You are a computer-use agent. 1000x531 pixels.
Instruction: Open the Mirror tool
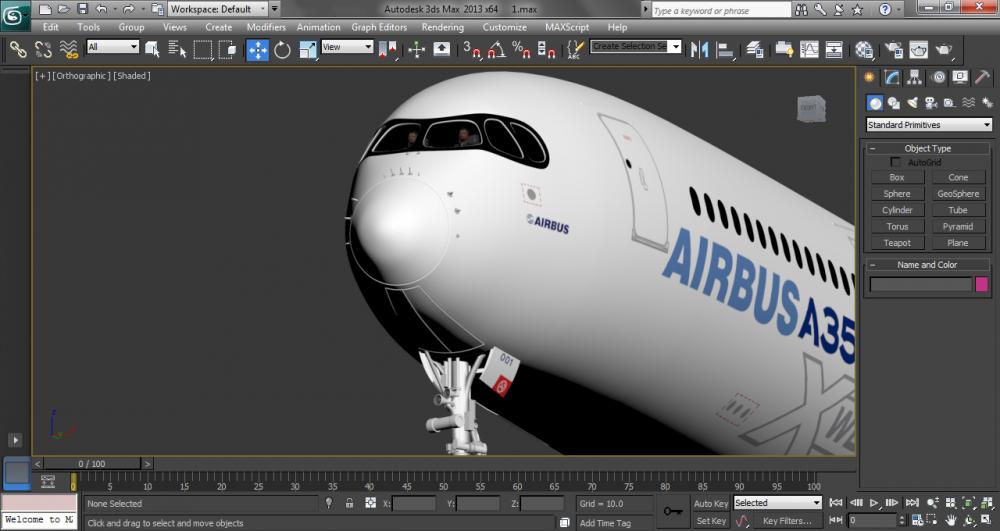coord(699,49)
